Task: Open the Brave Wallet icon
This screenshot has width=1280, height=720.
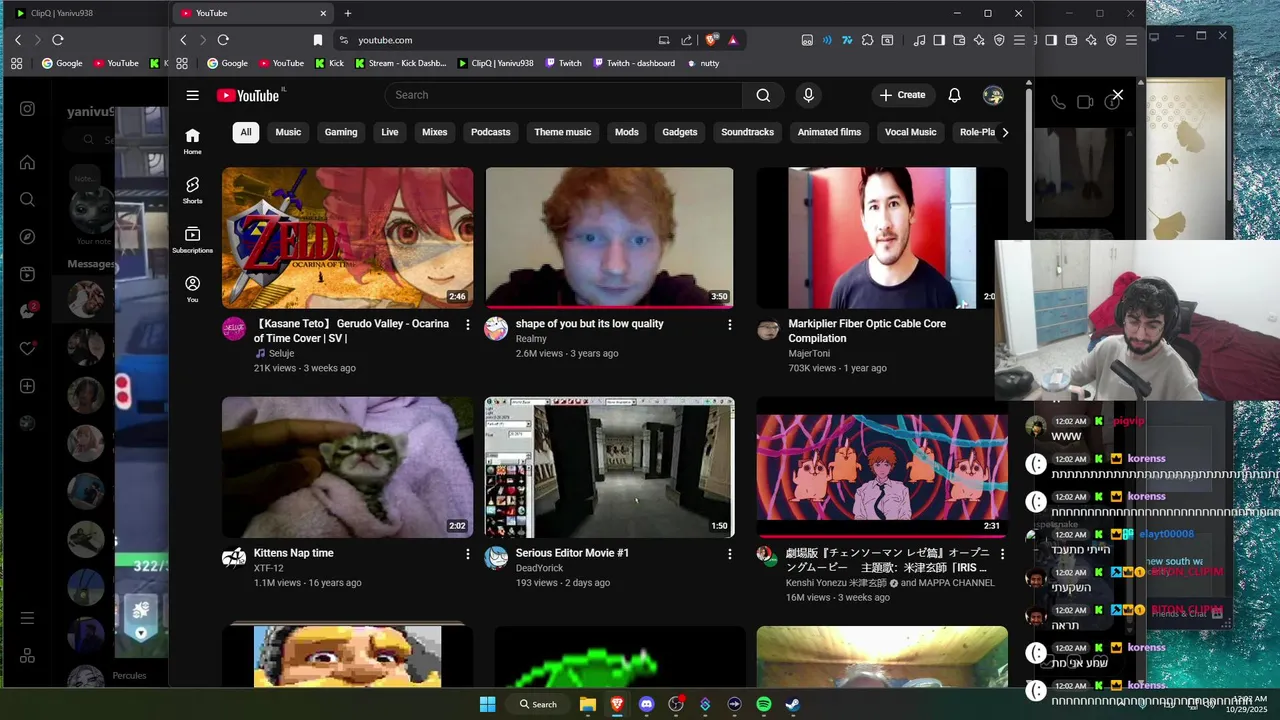Action: (x=959, y=40)
